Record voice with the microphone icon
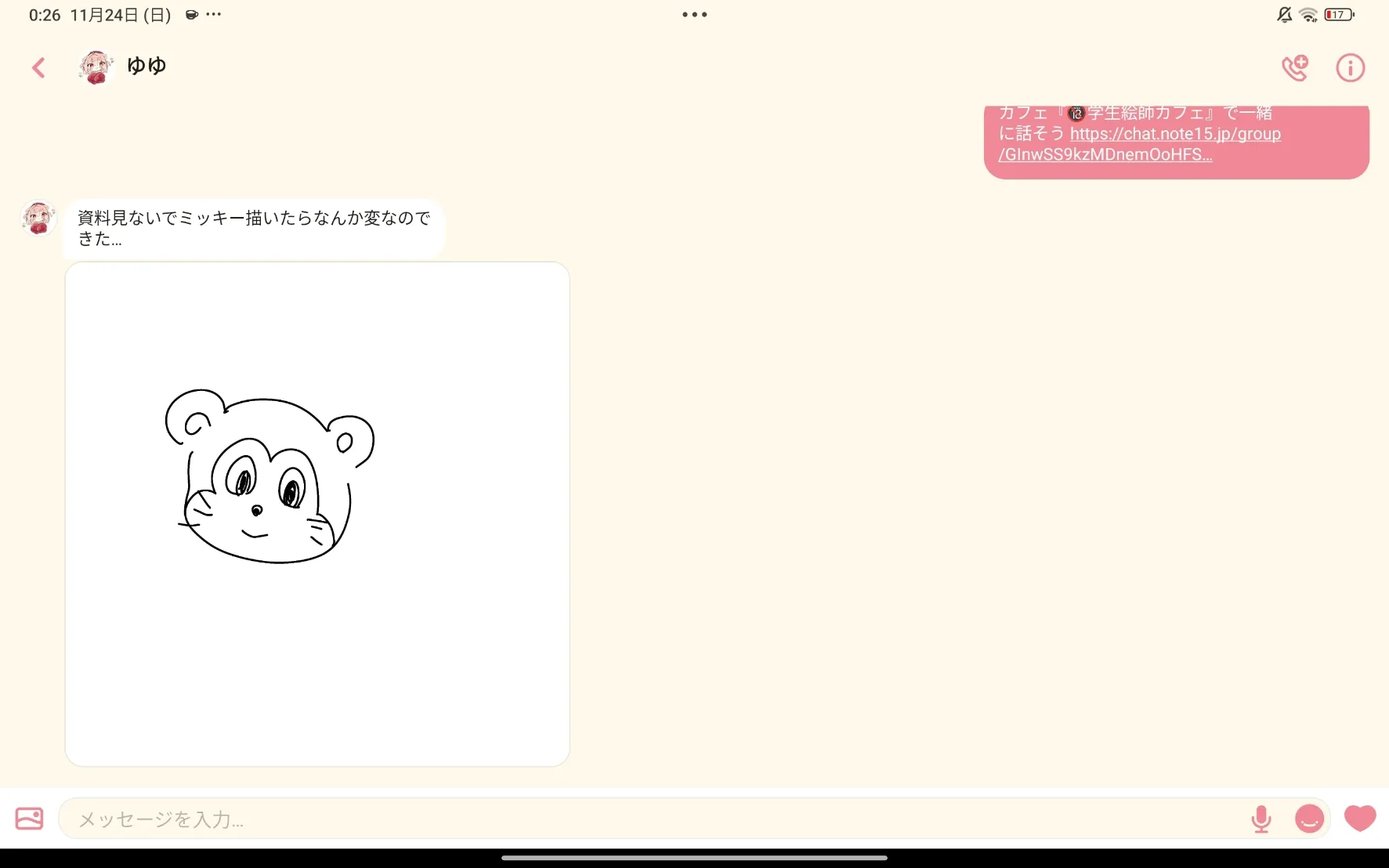The height and width of the screenshot is (868, 1389). 1261,819
